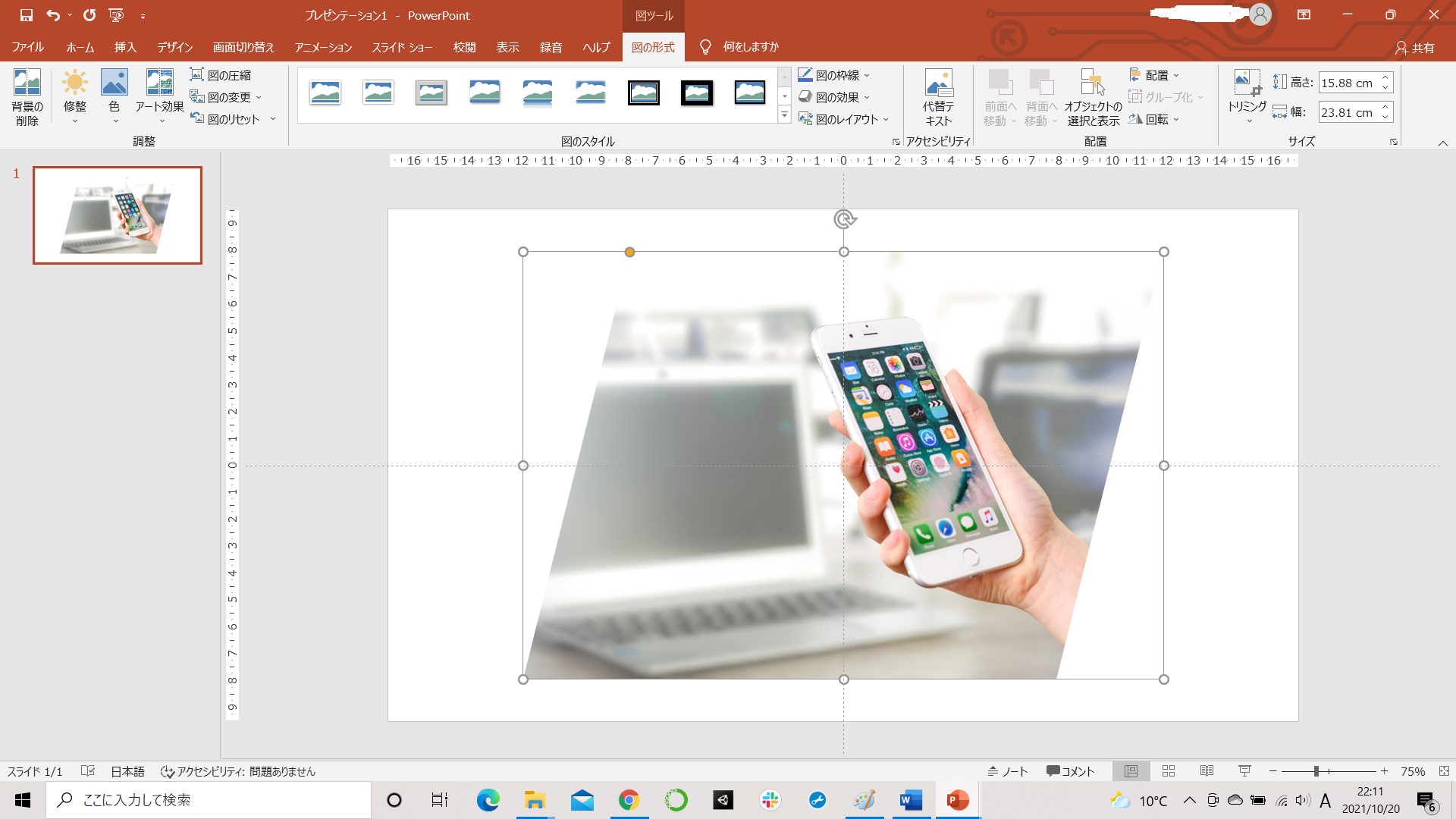Viewport: 1456px width, 819px height.
Task: Toggle the コメント (Comments) pane
Action: (1070, 771)
